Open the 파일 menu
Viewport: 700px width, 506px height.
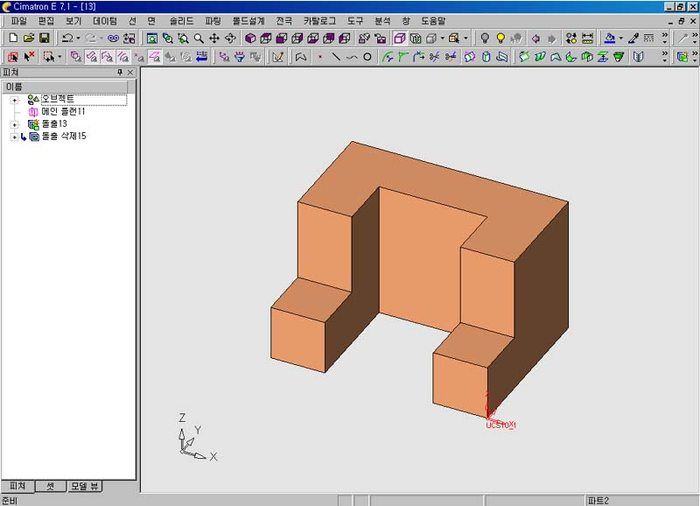[19, 21]
